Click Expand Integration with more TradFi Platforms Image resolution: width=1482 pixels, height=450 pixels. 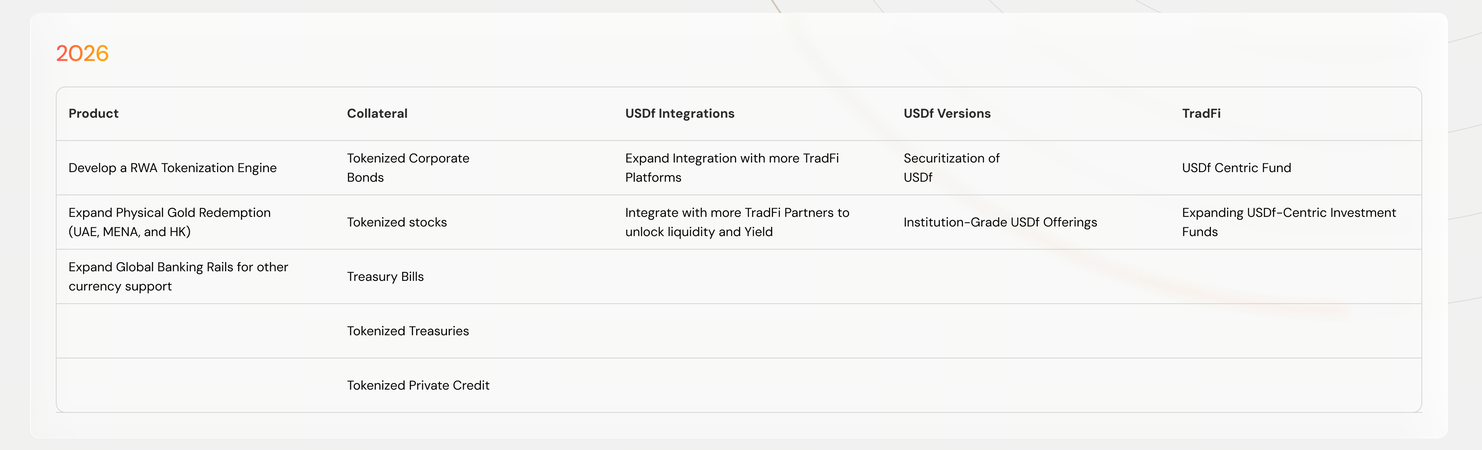click(x=731, y=168)
